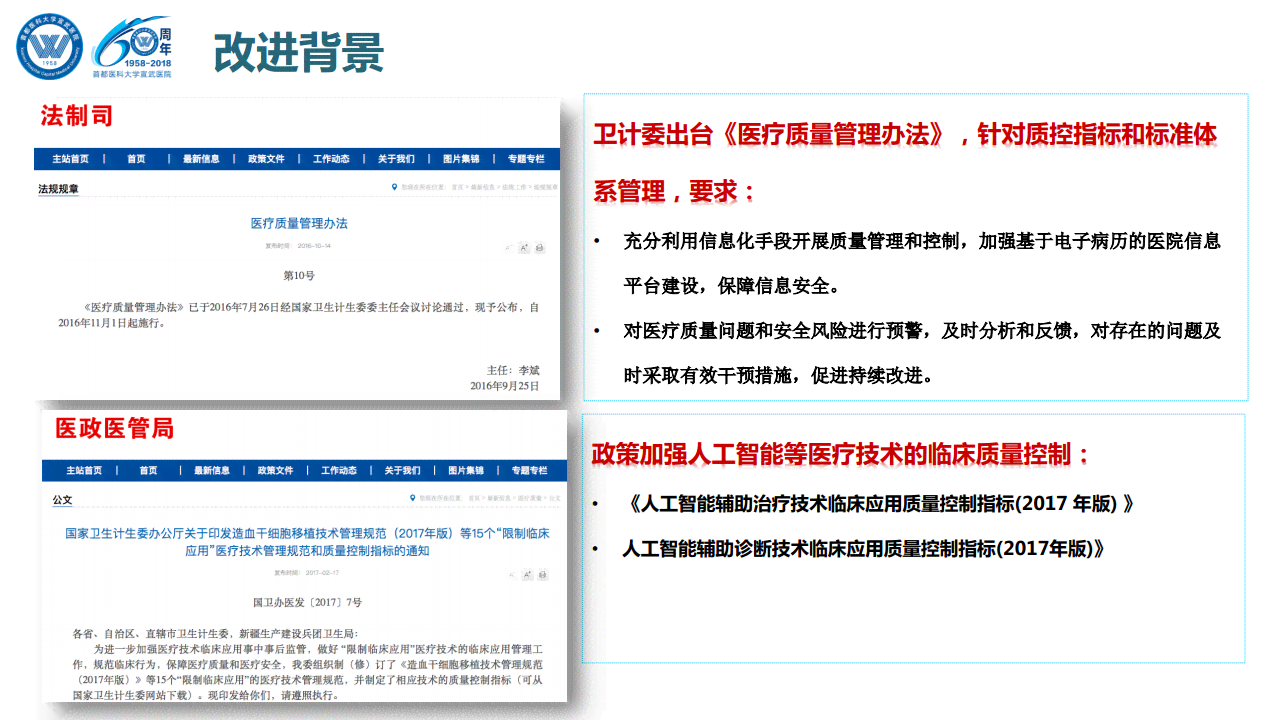Open 图片集锦 in the 法制司 navigation bar

click(461, 159)
